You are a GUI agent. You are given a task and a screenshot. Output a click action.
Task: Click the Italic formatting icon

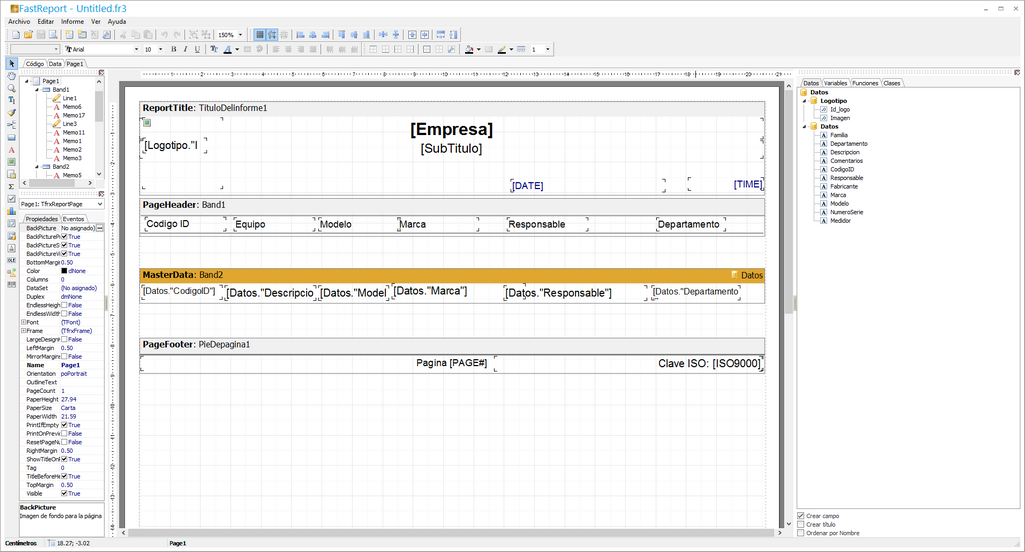tap(185, 49)
